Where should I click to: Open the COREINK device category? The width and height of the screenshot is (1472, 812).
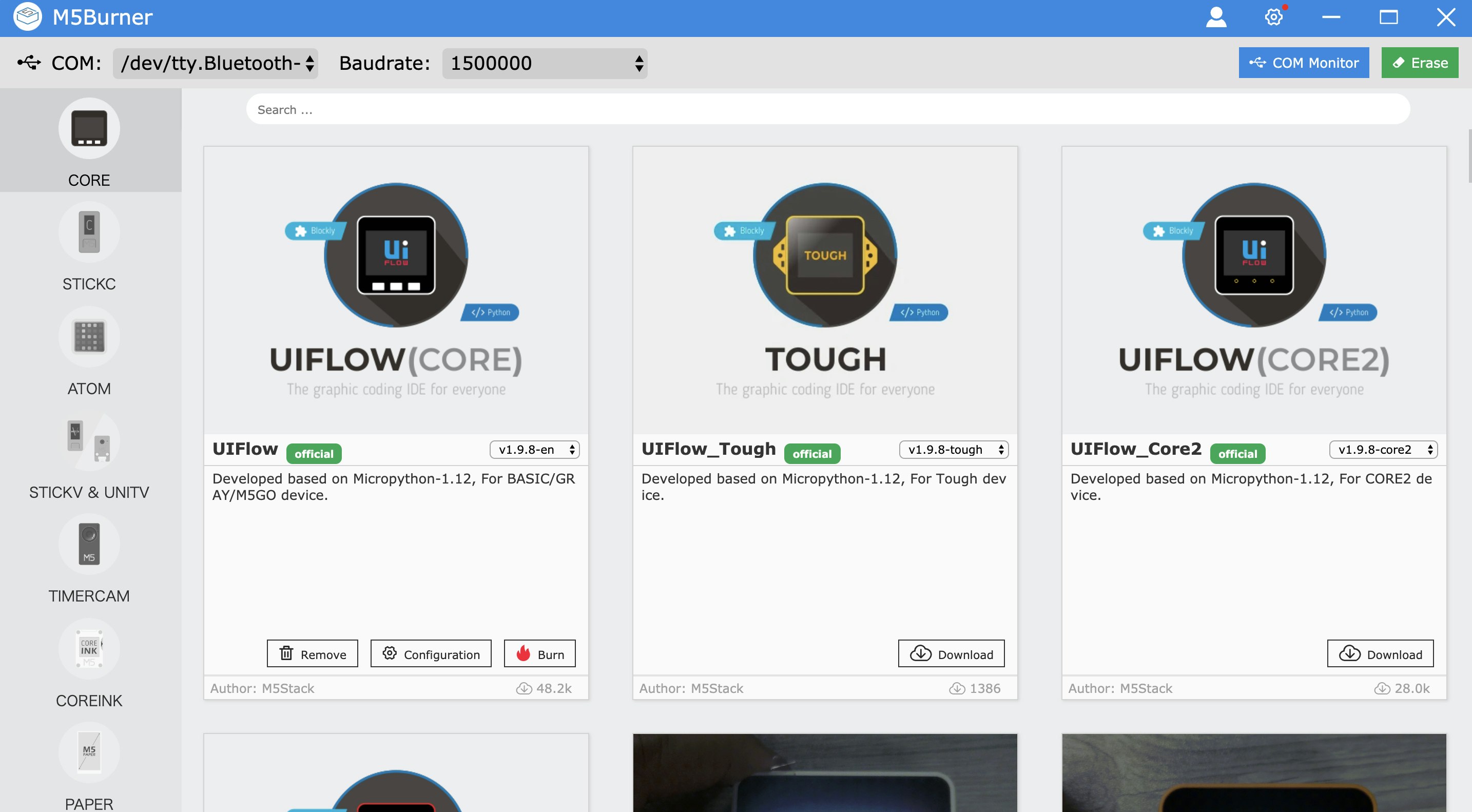[x=89, y=649]
